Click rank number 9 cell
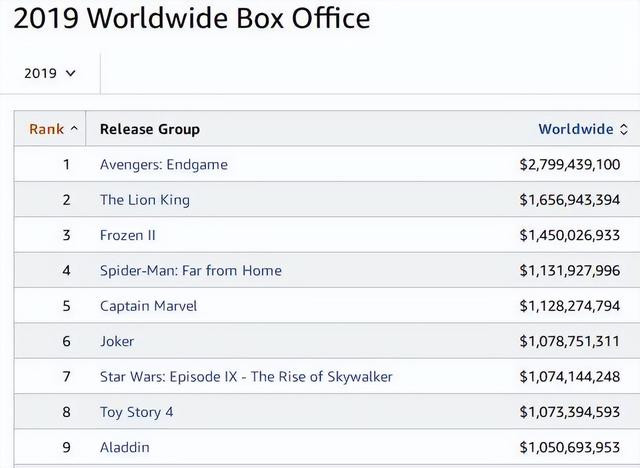Screen dimensions: 640x468 (x=67, y=448)
